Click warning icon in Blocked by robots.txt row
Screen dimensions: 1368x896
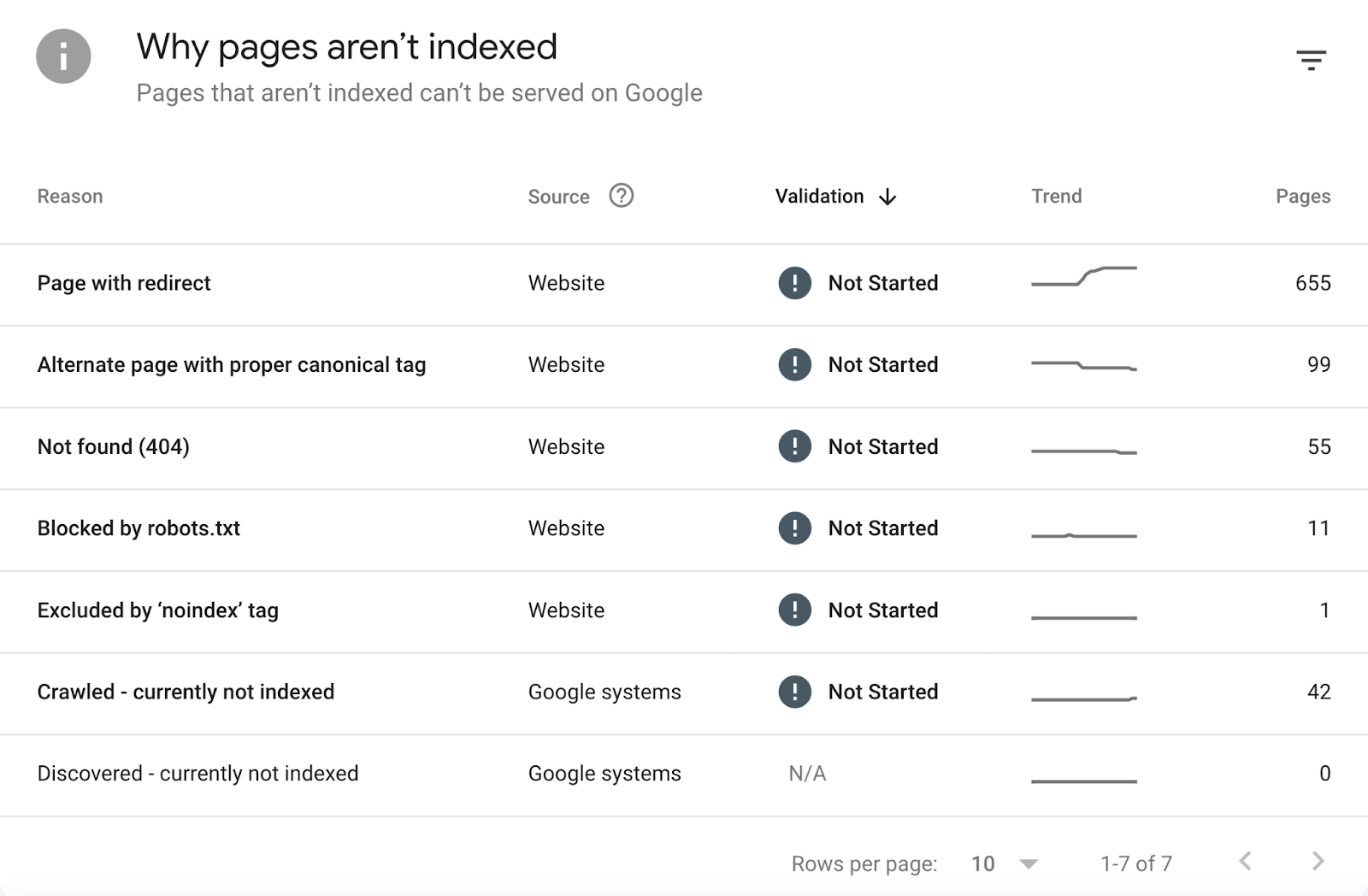click(x=794, y=528)
